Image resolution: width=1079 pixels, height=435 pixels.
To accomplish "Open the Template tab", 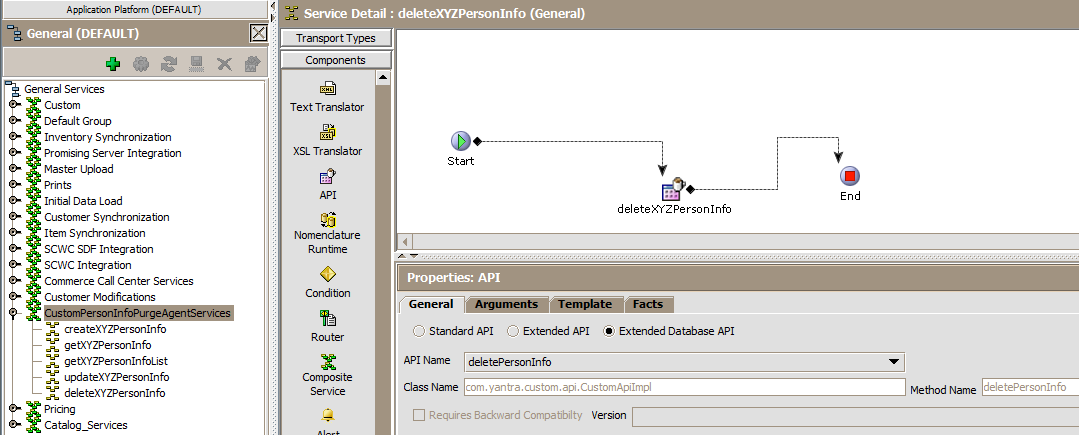I will point(585,304).
